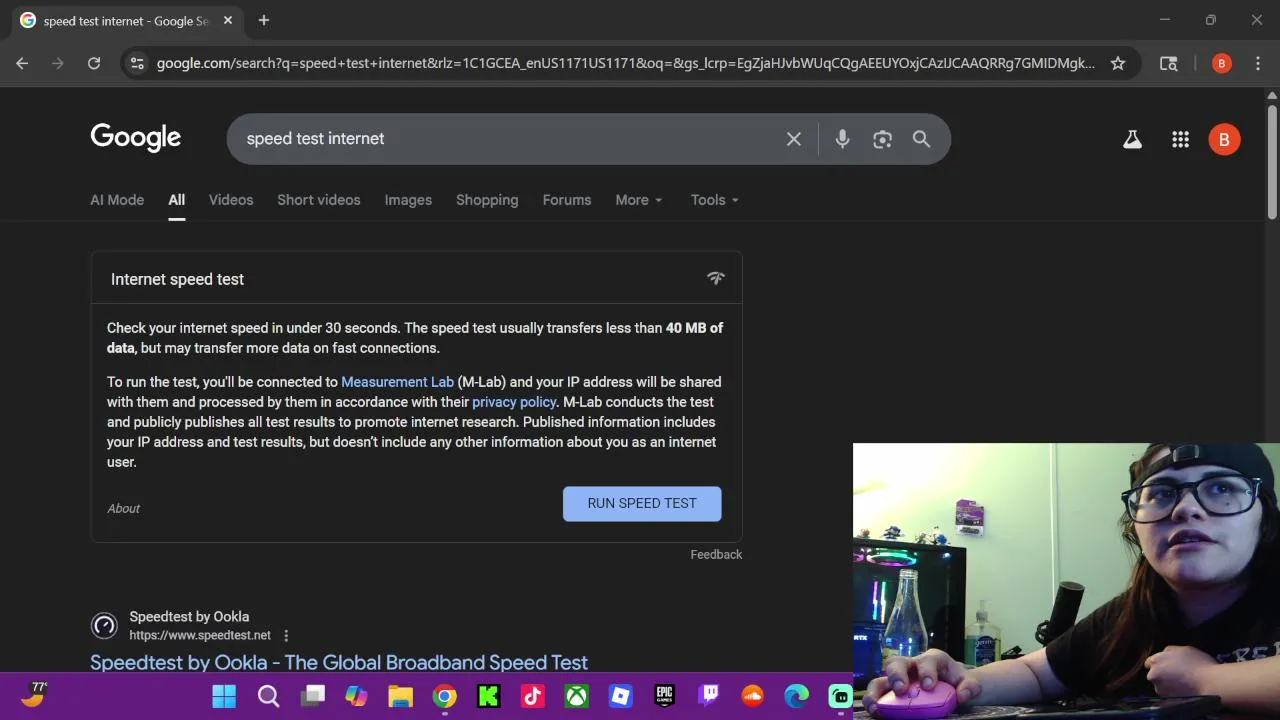This screenshot has width=1280, height=720.
Task: Open Twitch from taskbar
Action: pos(708,696)
